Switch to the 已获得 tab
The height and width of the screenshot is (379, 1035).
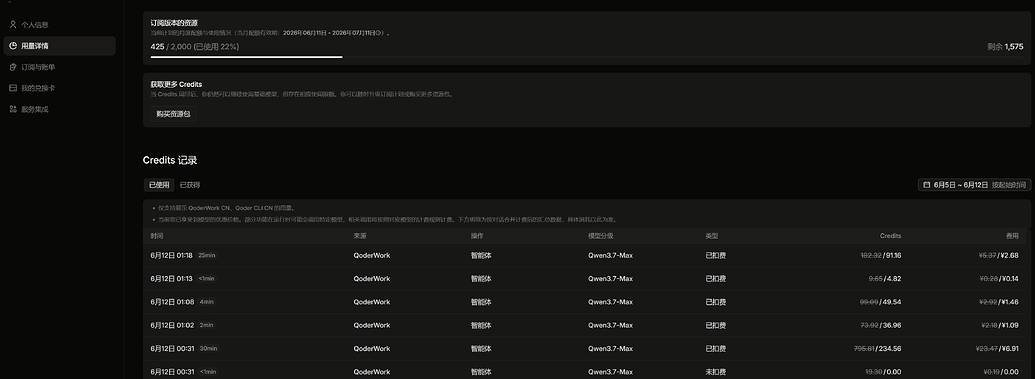(190, 185)
